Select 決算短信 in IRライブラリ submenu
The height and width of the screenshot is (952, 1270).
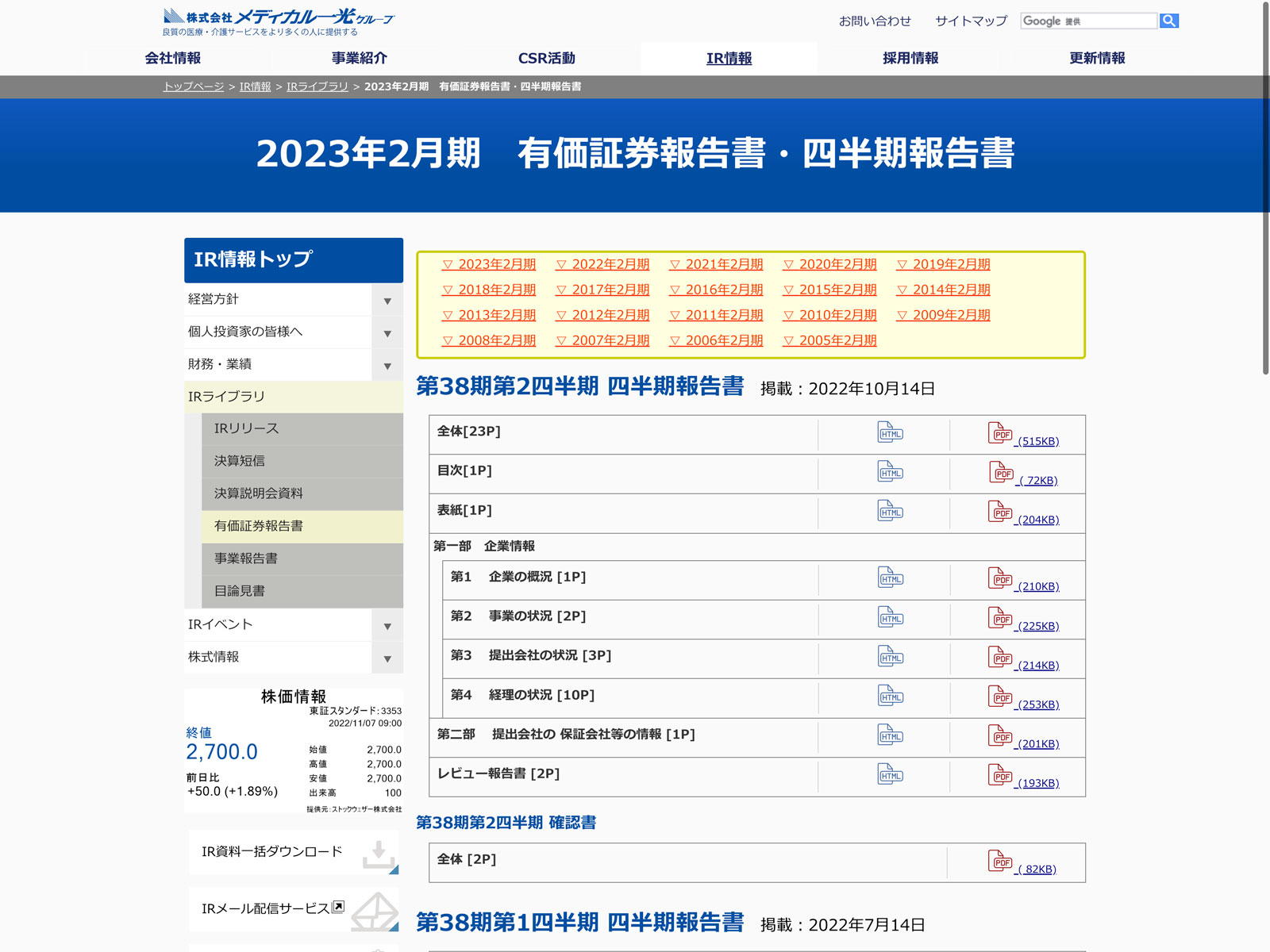(240, 461)
